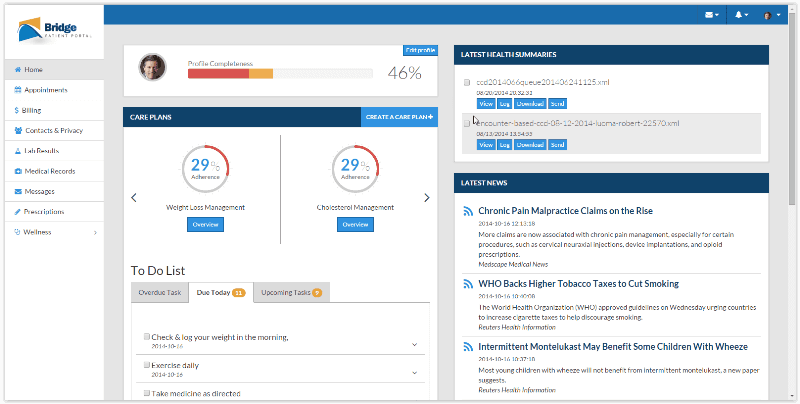Tick the Check & log your weight checkbox
This screenshot has width=800, height=404.
coord(147,337)
